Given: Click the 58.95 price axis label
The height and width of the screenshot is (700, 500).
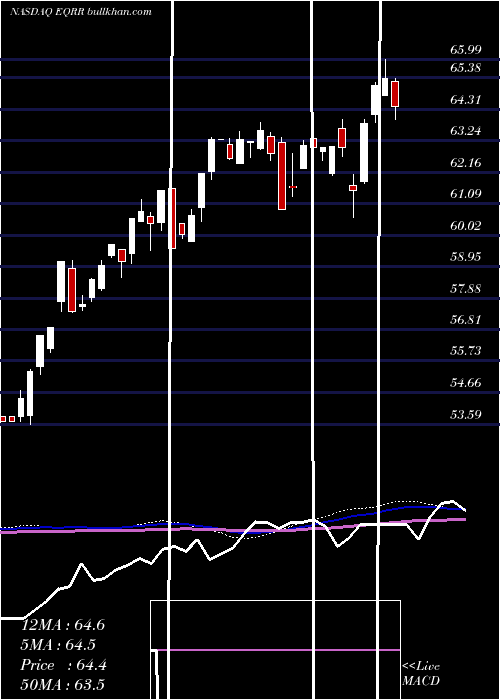Looking at the screenshot, I should (x=466, y=257).
